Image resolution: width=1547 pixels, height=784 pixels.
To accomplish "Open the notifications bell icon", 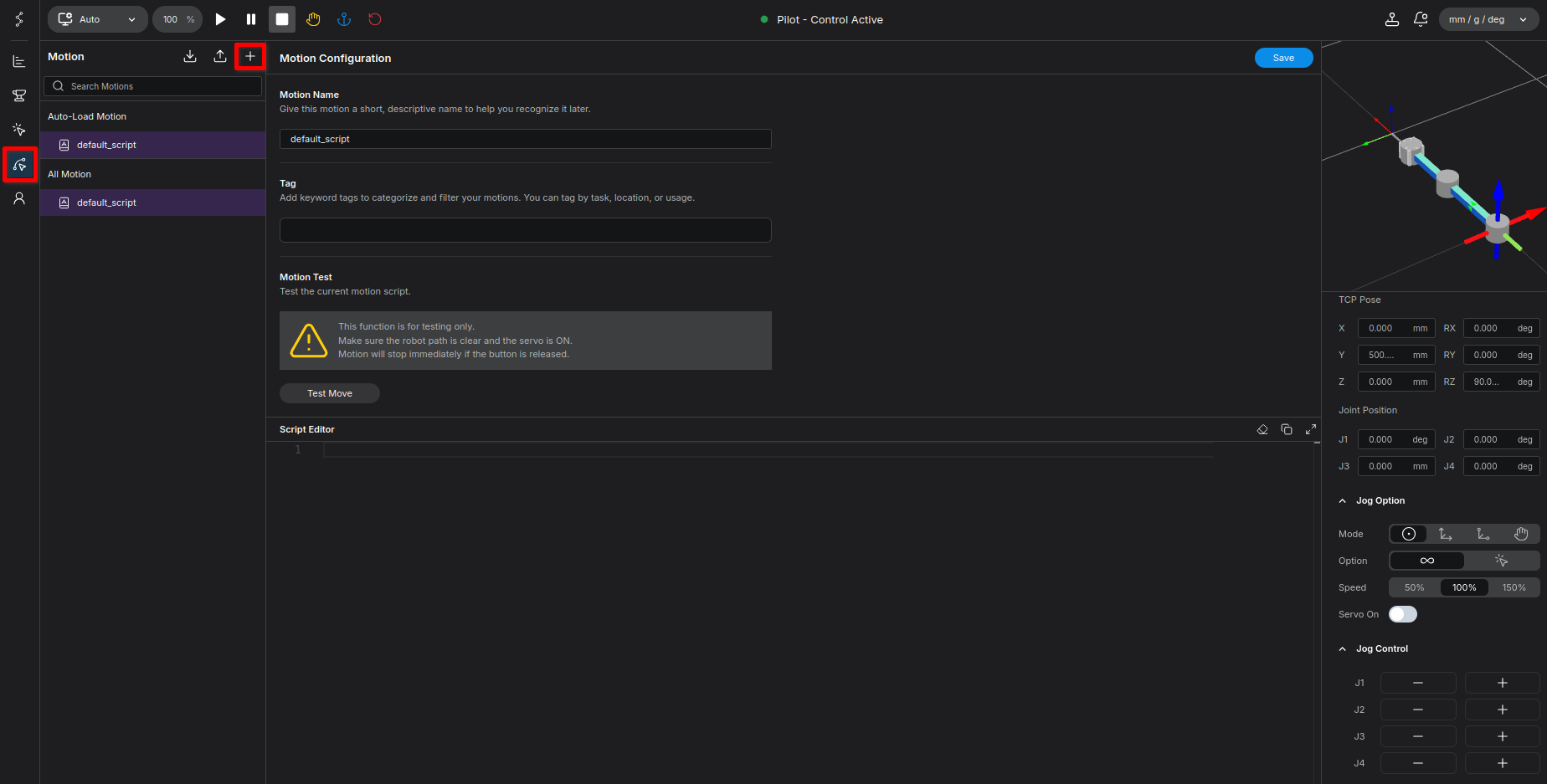I will [x=1421, y=19].
